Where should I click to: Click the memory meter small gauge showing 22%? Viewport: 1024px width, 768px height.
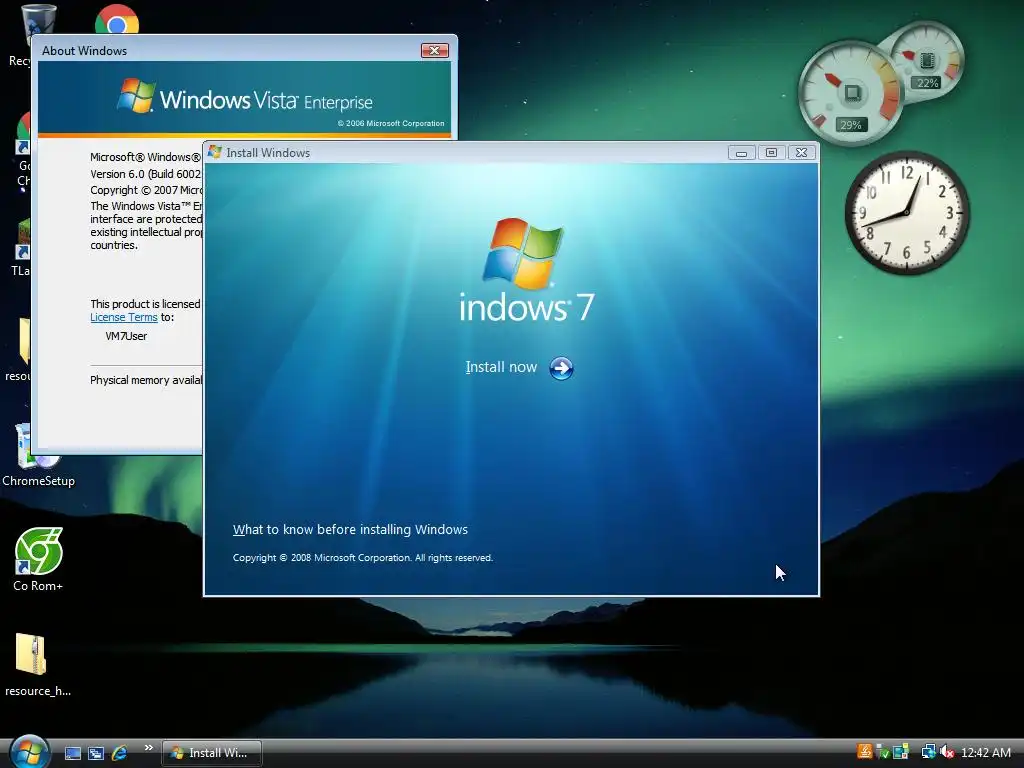coord(928,61)
